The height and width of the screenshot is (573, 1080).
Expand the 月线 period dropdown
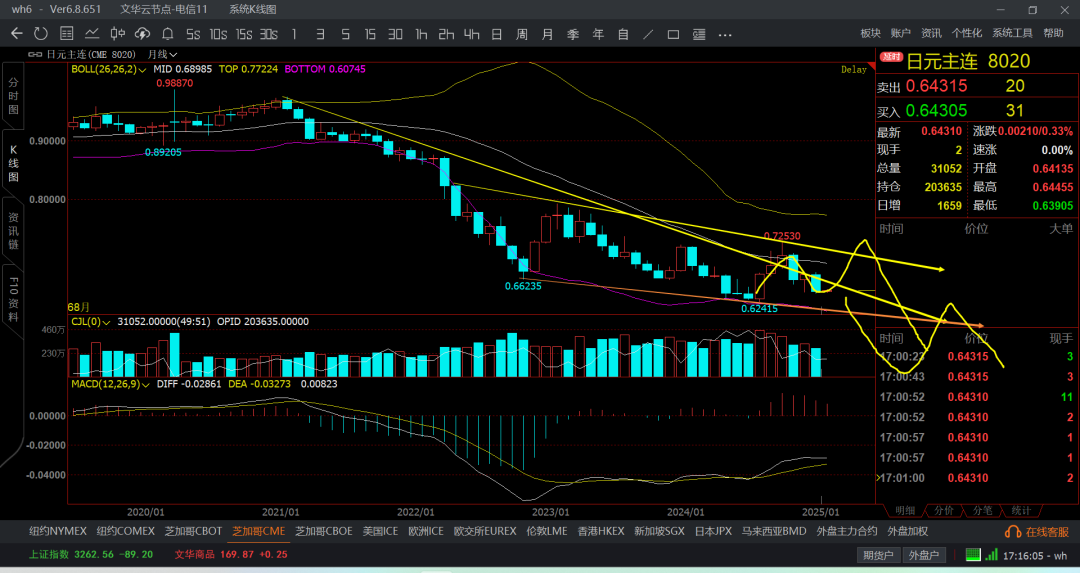162,55
